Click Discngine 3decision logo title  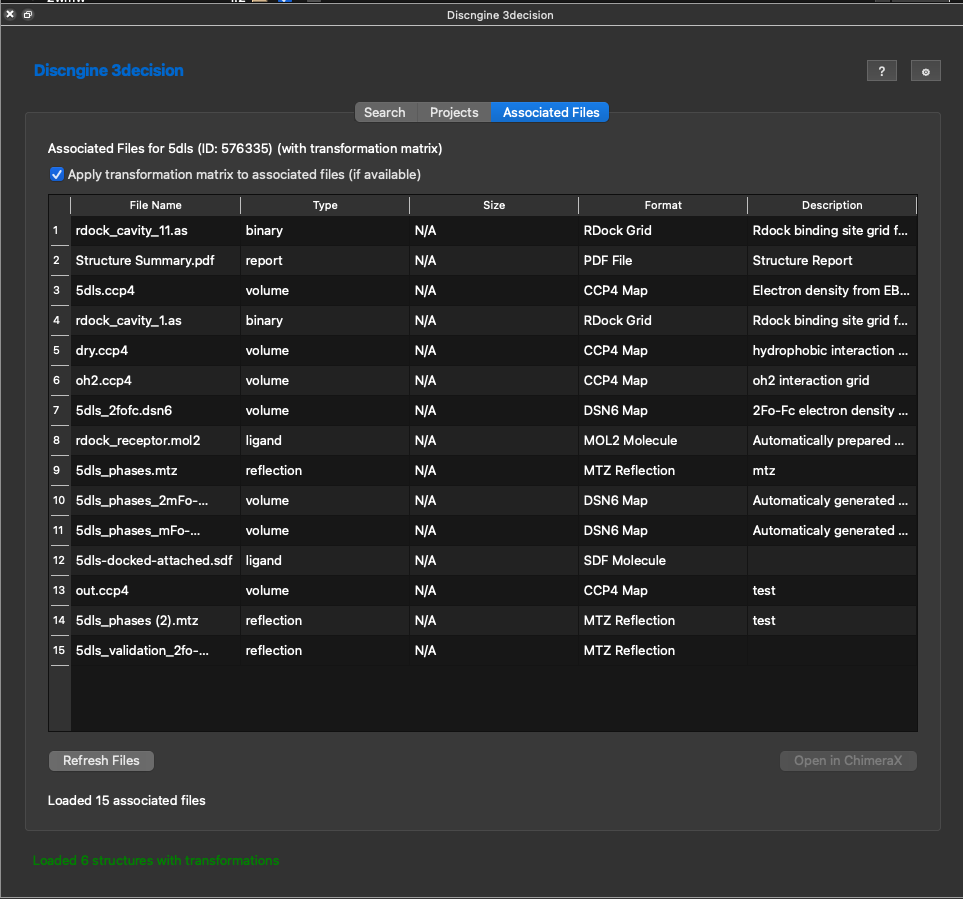109,71
